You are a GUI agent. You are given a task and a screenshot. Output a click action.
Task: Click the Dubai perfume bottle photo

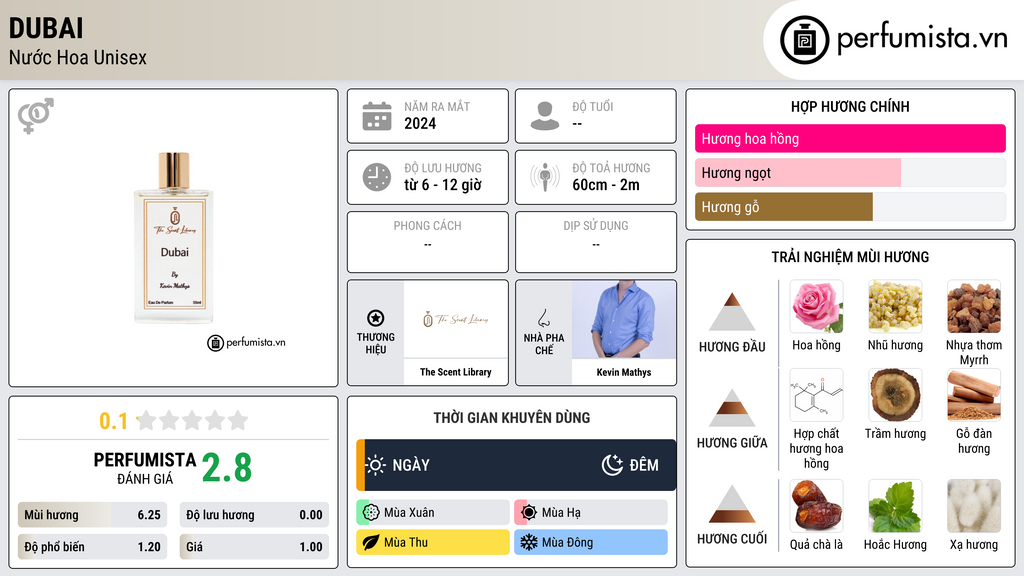[x=174, y=238]
